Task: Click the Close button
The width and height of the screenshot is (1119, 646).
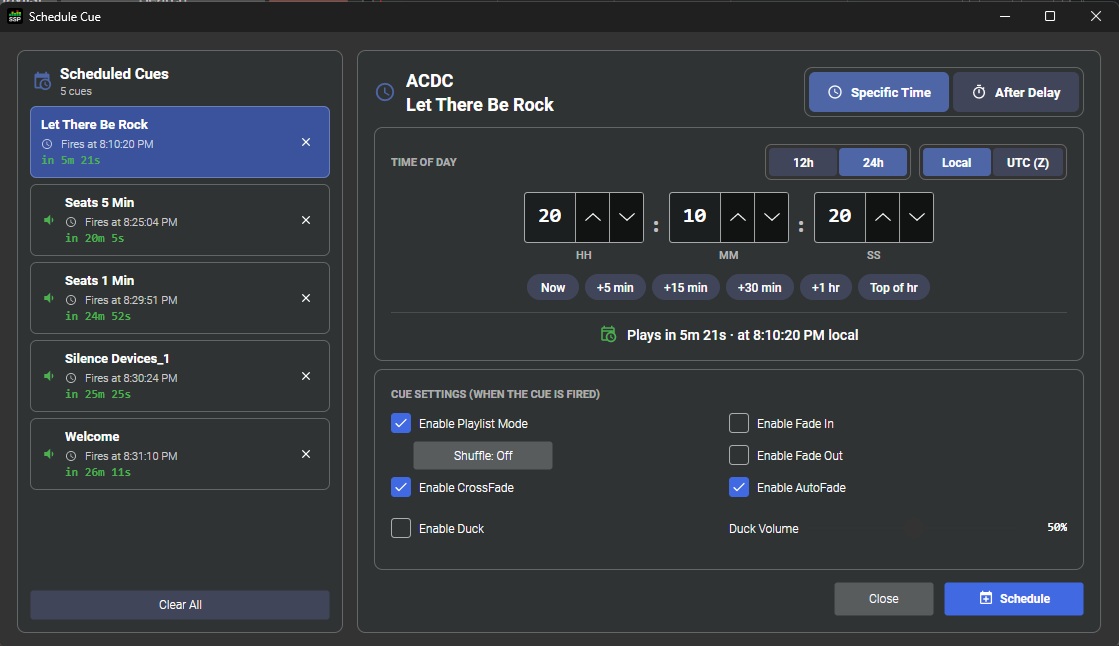Action: pos(883,599)
